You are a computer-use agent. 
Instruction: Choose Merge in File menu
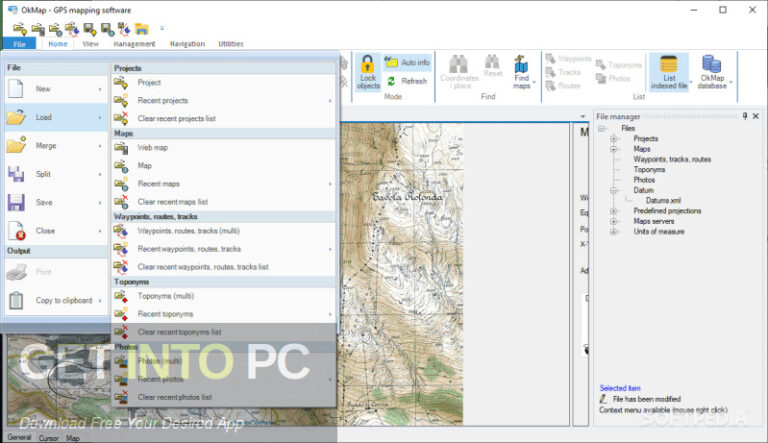click(x=56, y=146)
